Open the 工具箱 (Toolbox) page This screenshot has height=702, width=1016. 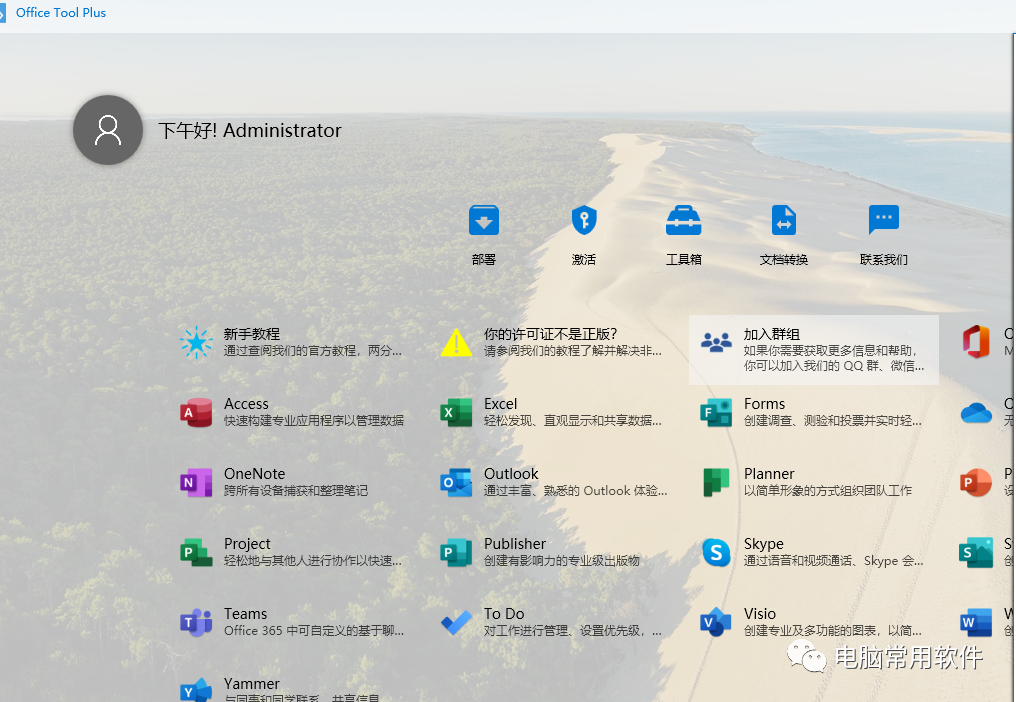pyautogui.click(x=684, y=235)
